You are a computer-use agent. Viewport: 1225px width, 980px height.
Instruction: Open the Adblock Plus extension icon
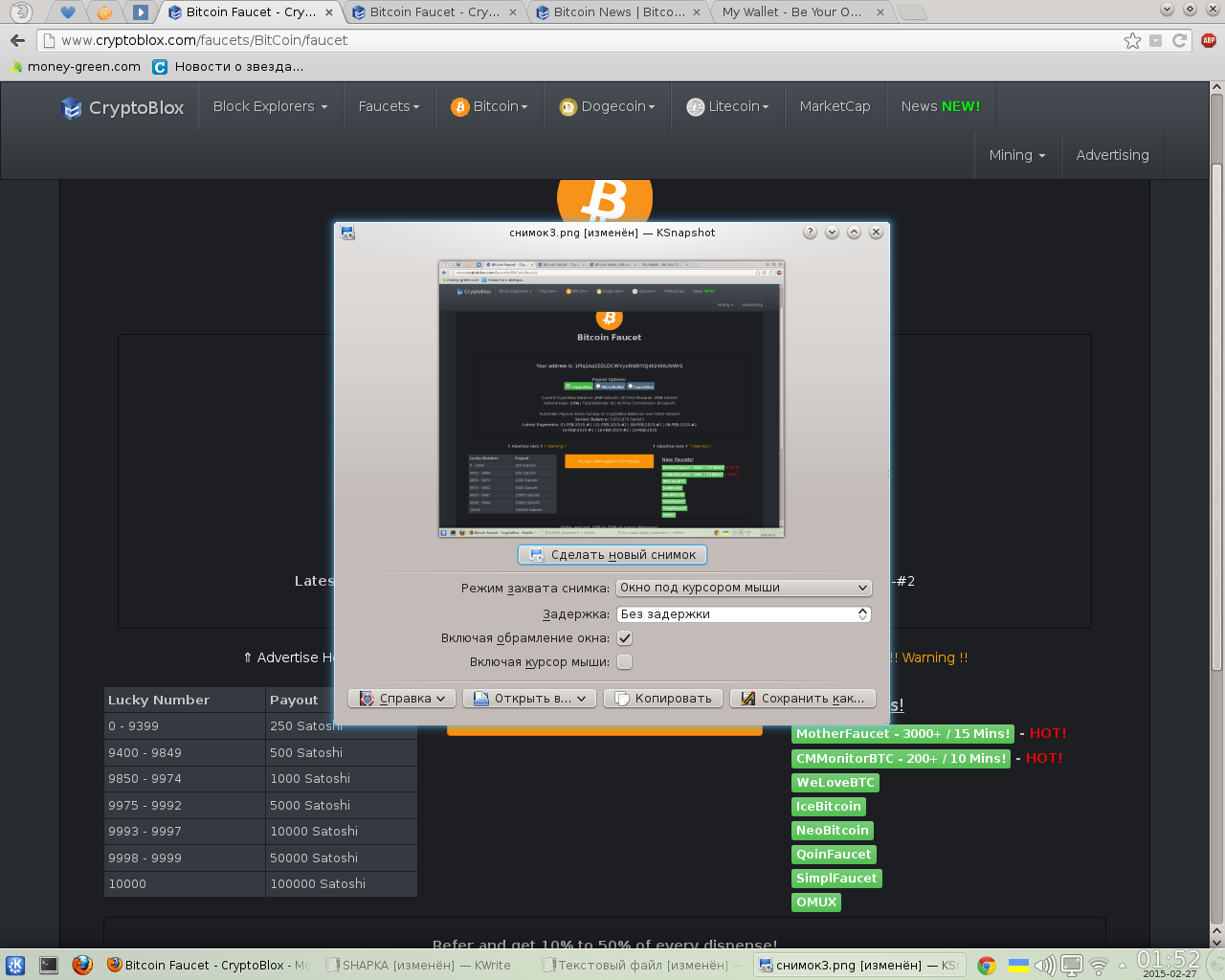[x=1208, y=40]
